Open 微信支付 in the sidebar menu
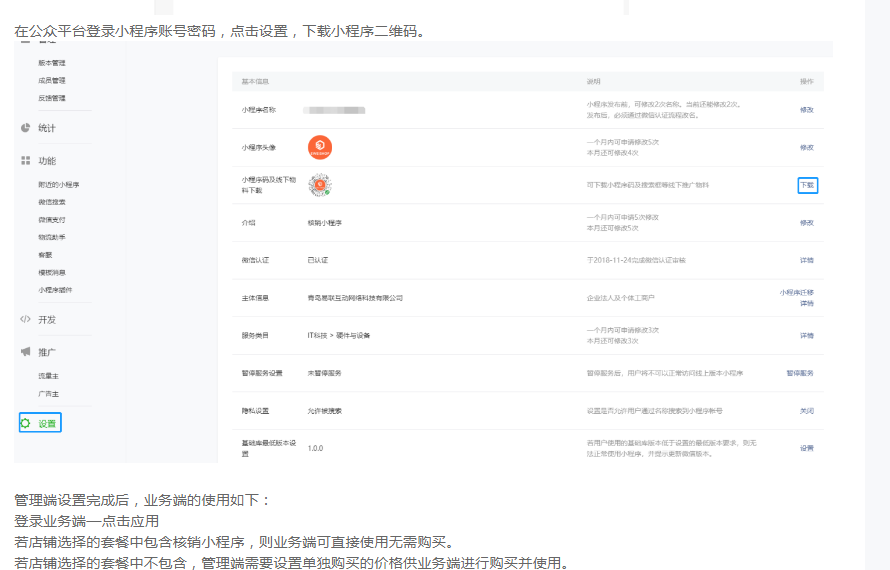 tap(52, 220)
